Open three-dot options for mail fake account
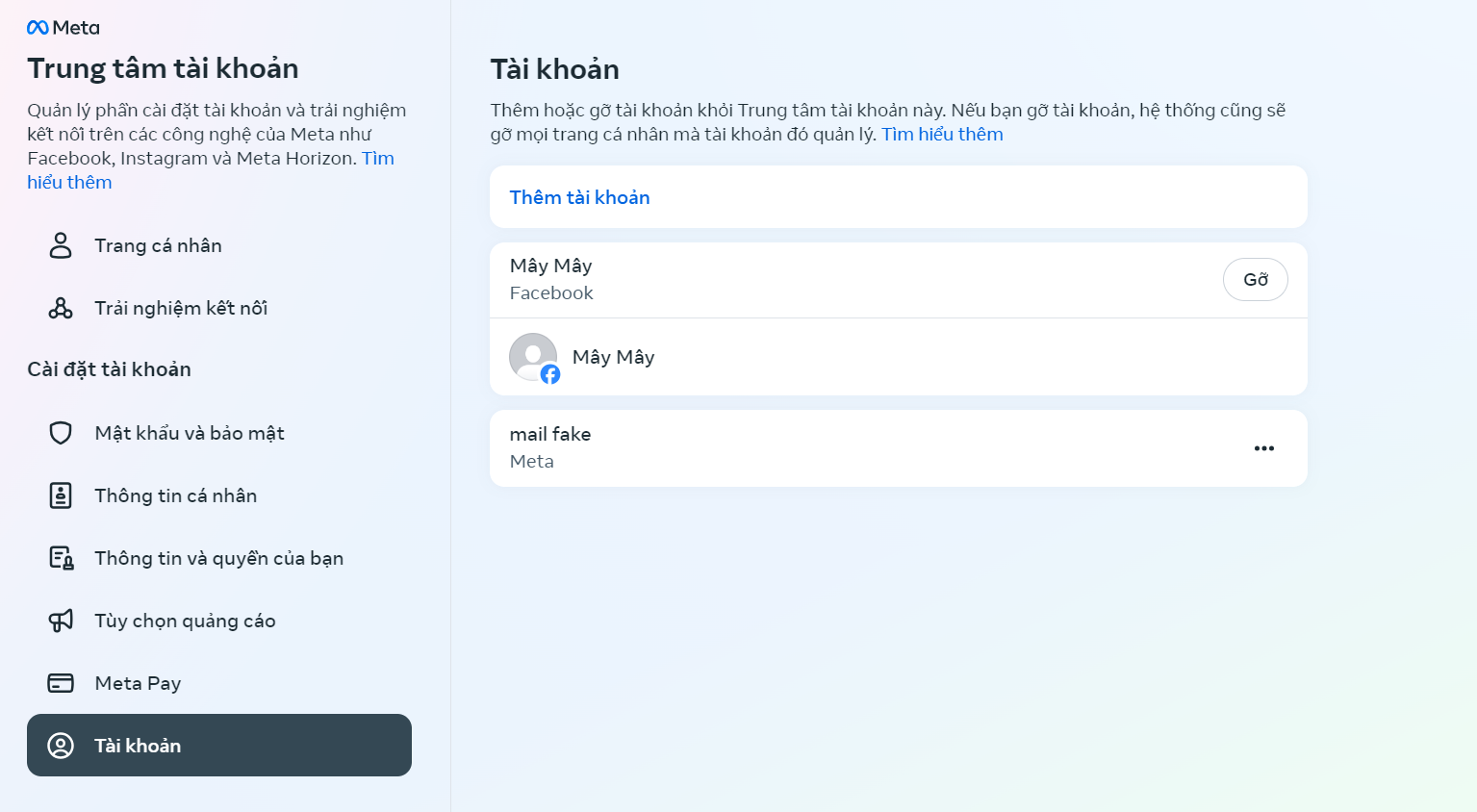1477x812 pixels. (1264, 448)
